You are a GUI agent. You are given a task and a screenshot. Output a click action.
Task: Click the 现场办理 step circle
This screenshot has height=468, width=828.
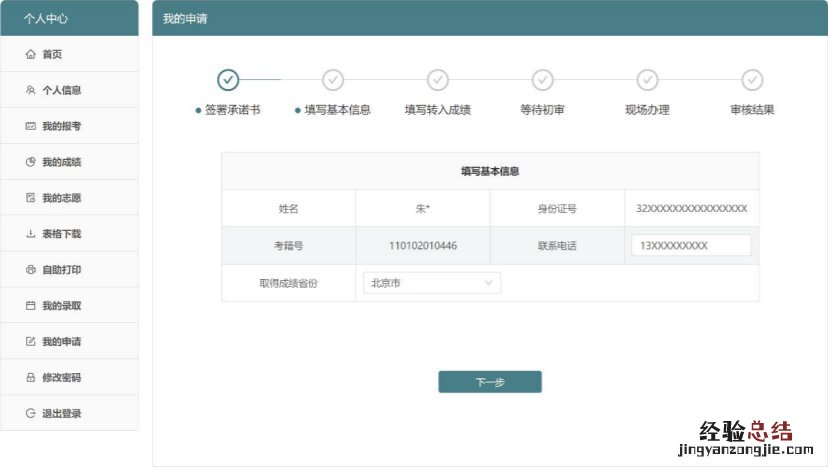coord(648,80)
